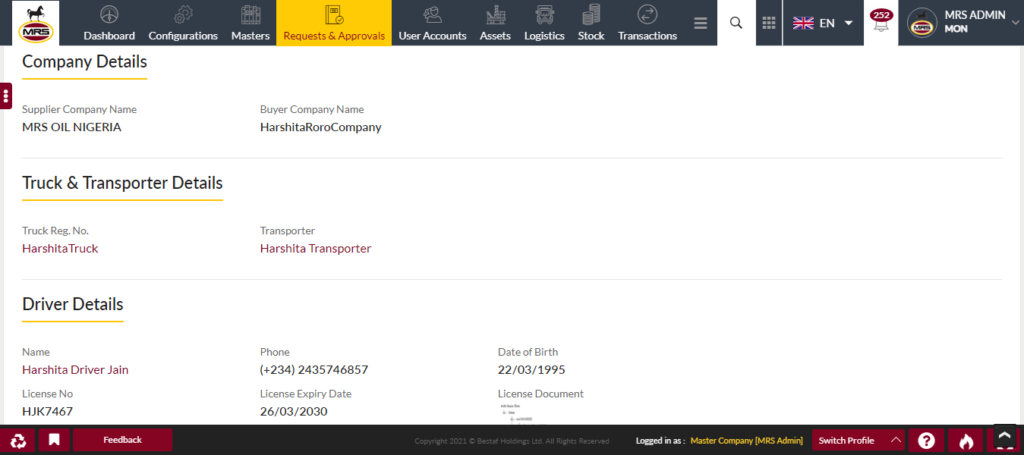The image size is (1024, 455).
Task: Click the license number HJK7467
Action: (48, 412)
